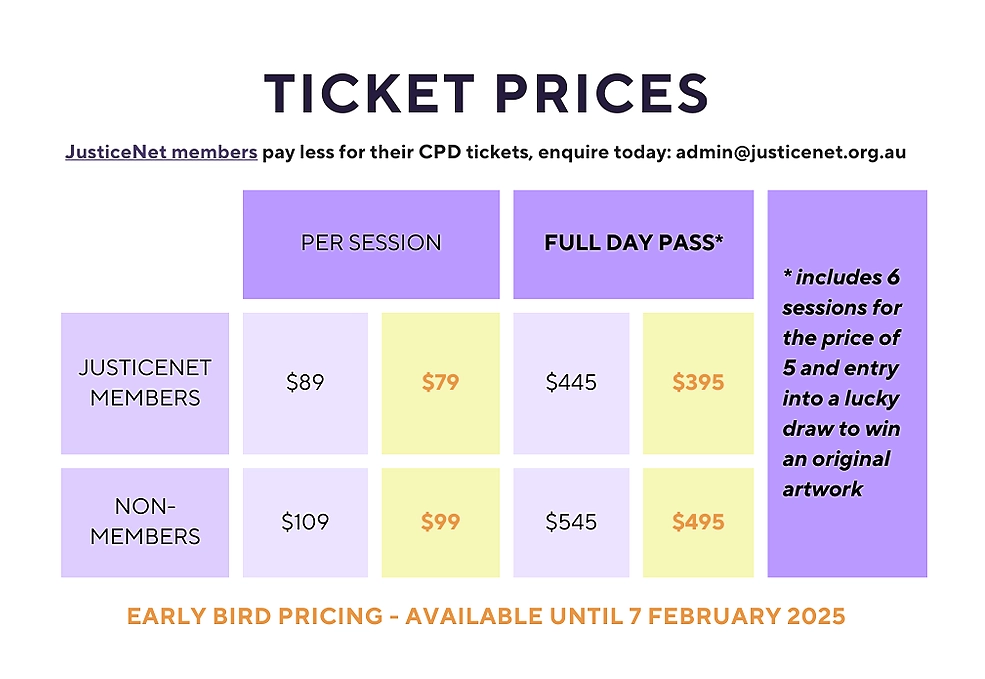
Task: Click the $89 per session price
Action: click(305, 382)
